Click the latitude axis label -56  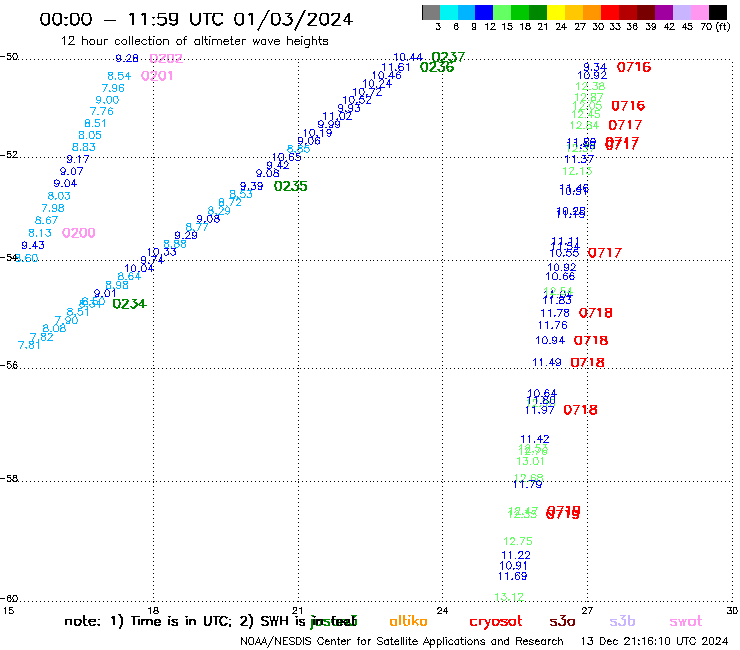click(9, 365)
